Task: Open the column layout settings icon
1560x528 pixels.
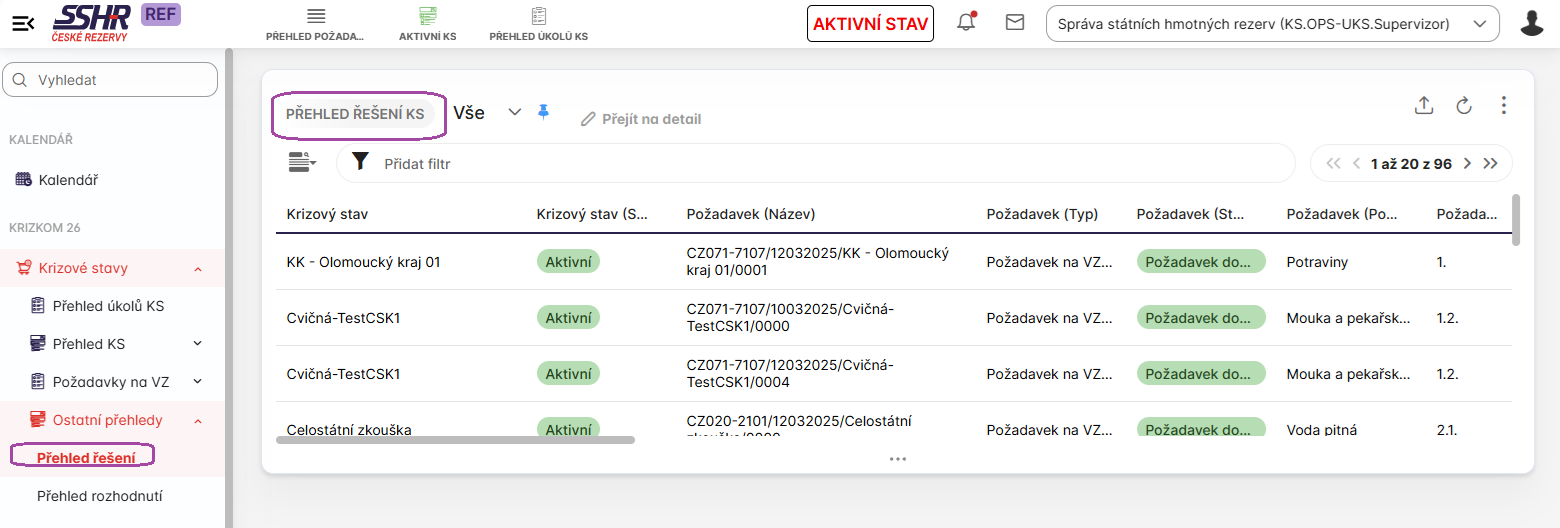Action: pos(301,162)
